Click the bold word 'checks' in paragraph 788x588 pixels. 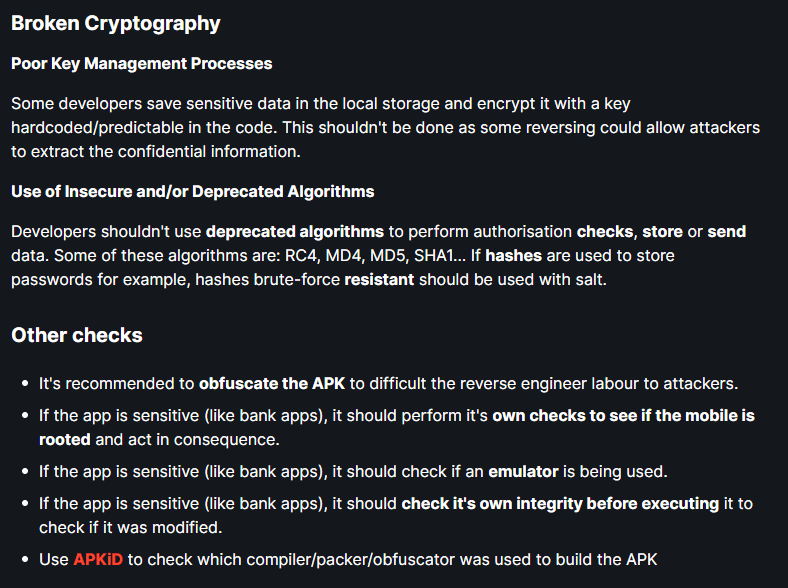pyautogui.click(x=605, y=232)
